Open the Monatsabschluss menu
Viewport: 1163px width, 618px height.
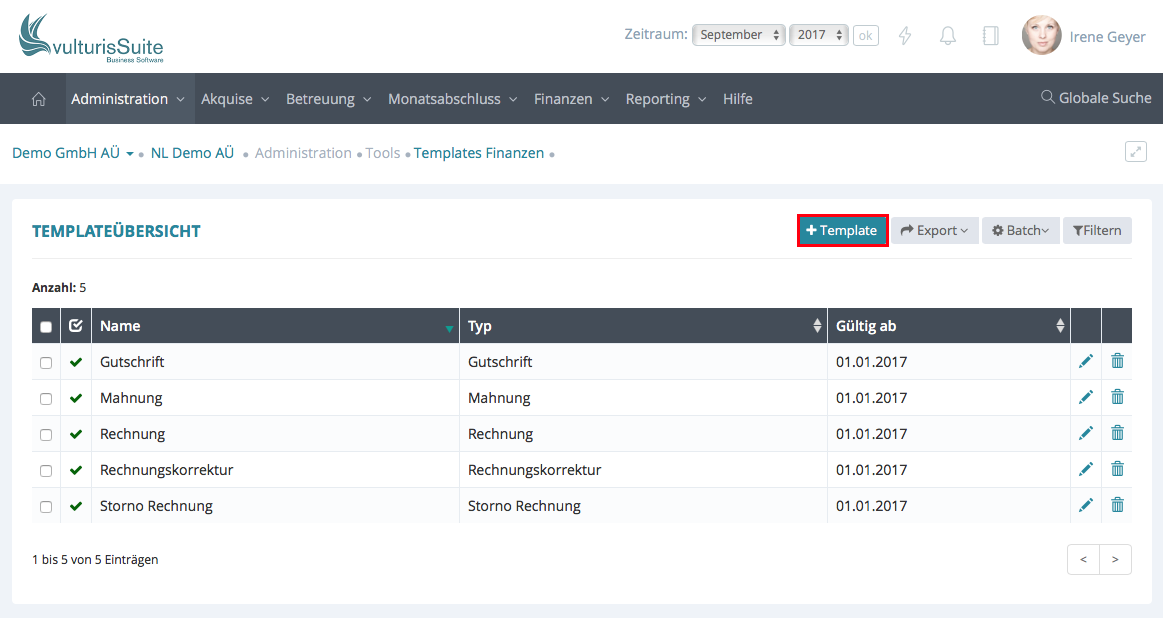point(452,99)
